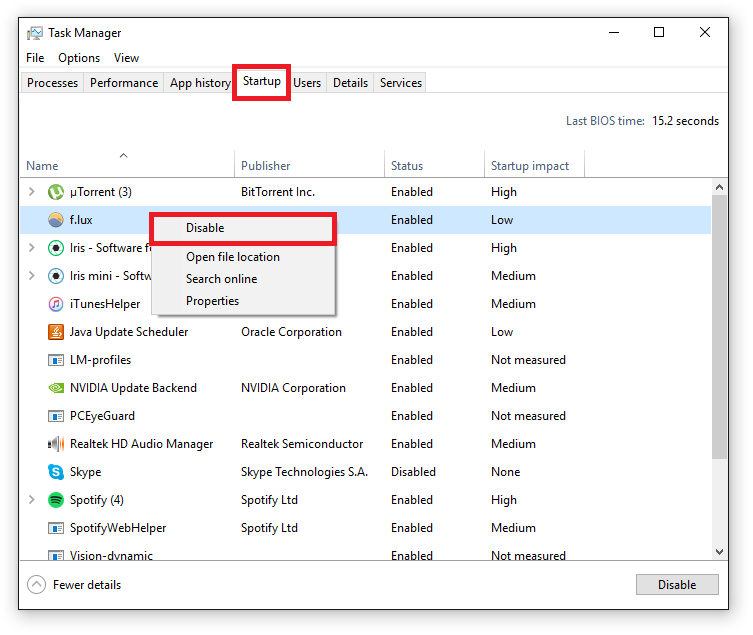Sort by the Publisher column header

(x=310, y=166)
